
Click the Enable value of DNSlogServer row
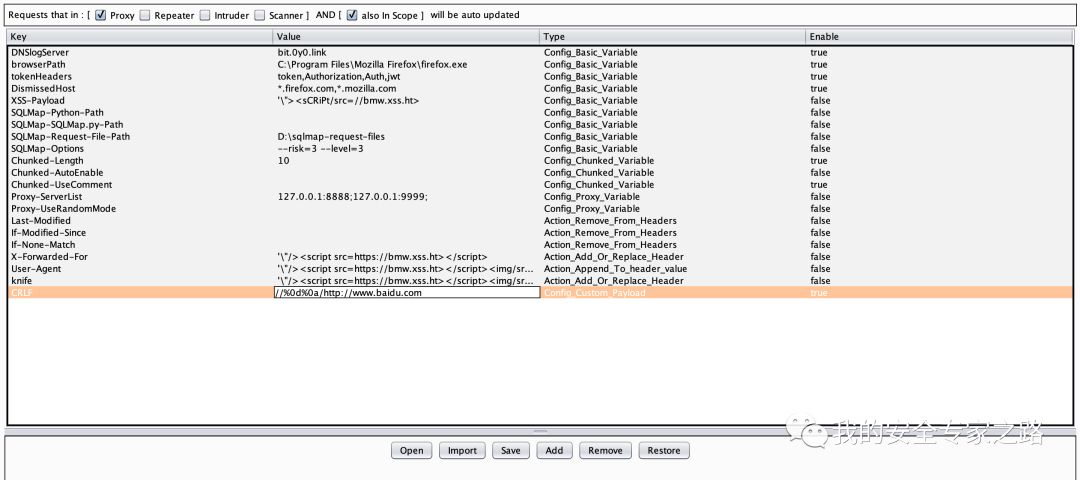(939, 52)
